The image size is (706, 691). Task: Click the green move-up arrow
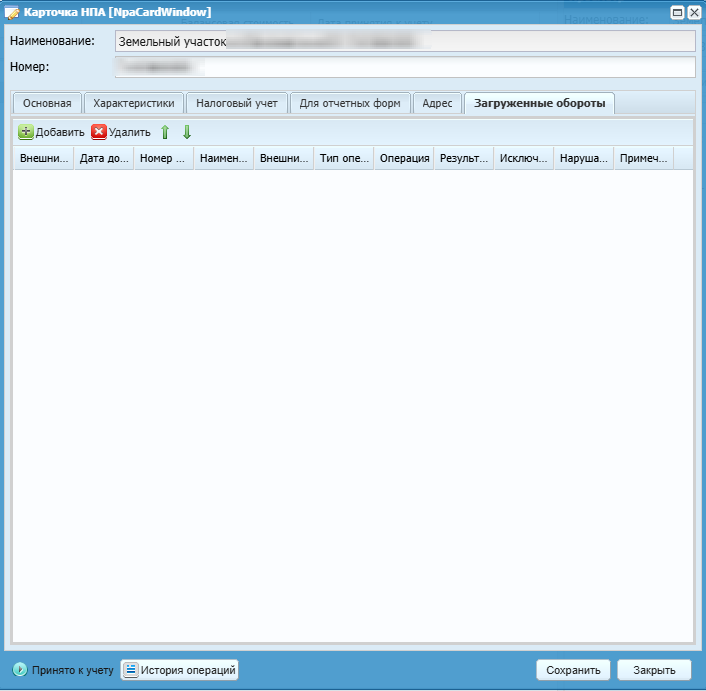coord(166,132)
